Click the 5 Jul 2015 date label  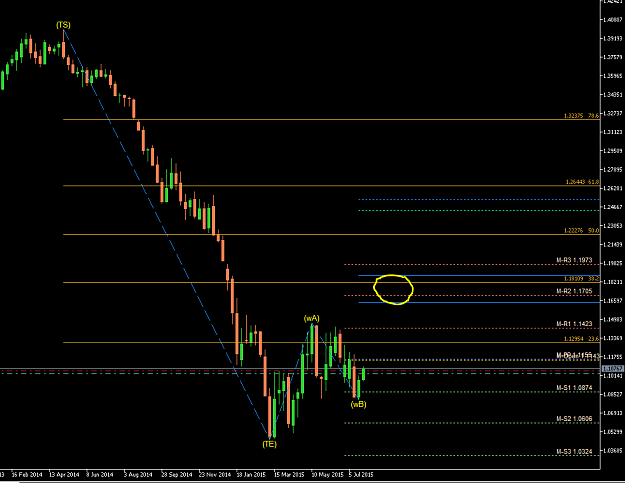click(361, 475)
